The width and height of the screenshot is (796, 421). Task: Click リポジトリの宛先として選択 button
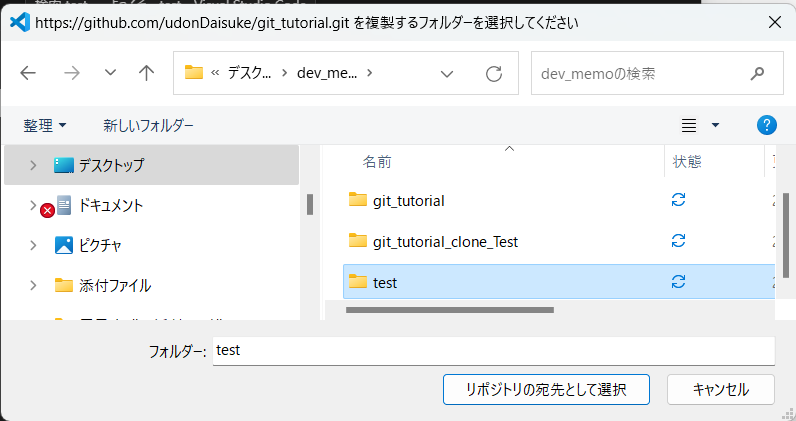[546, 390]
